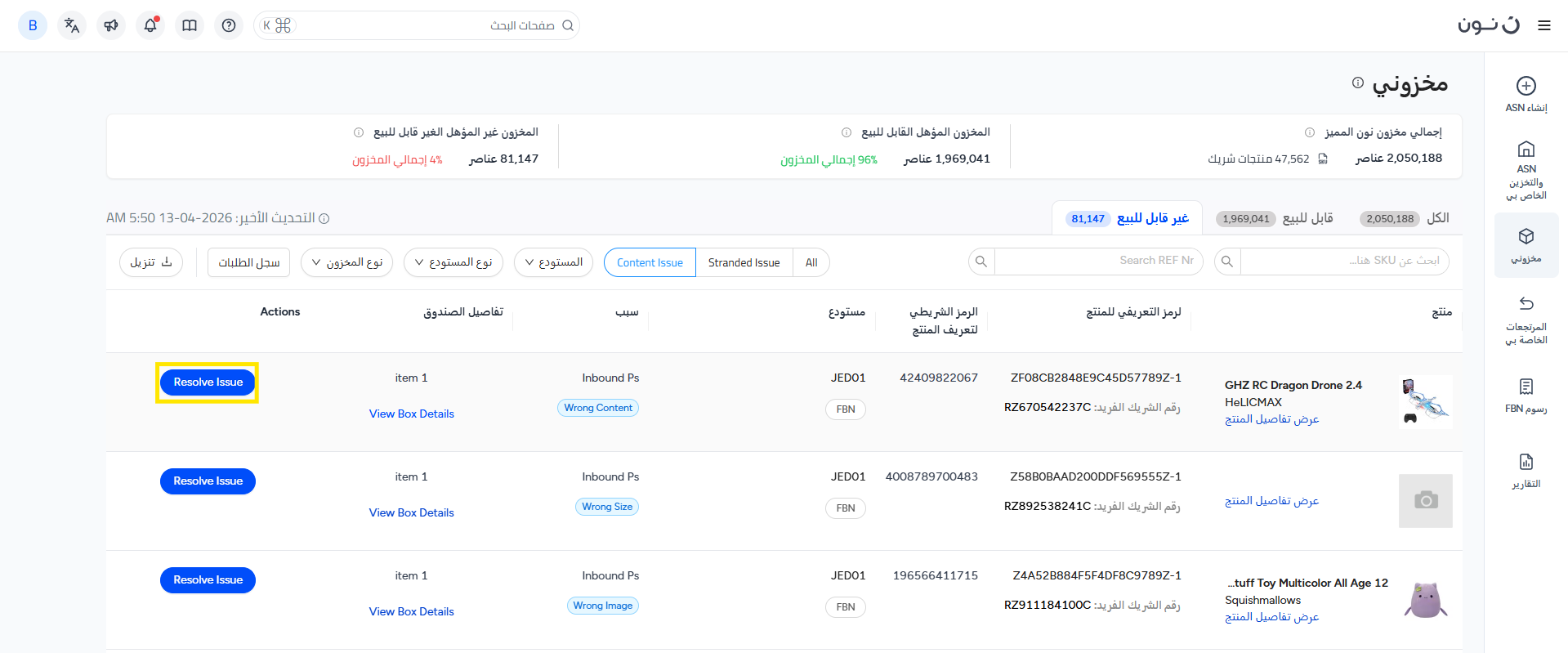This screenshot has height=653, width=1568.
Task: Click the book guide icon
Action: (x=190, y=25)
